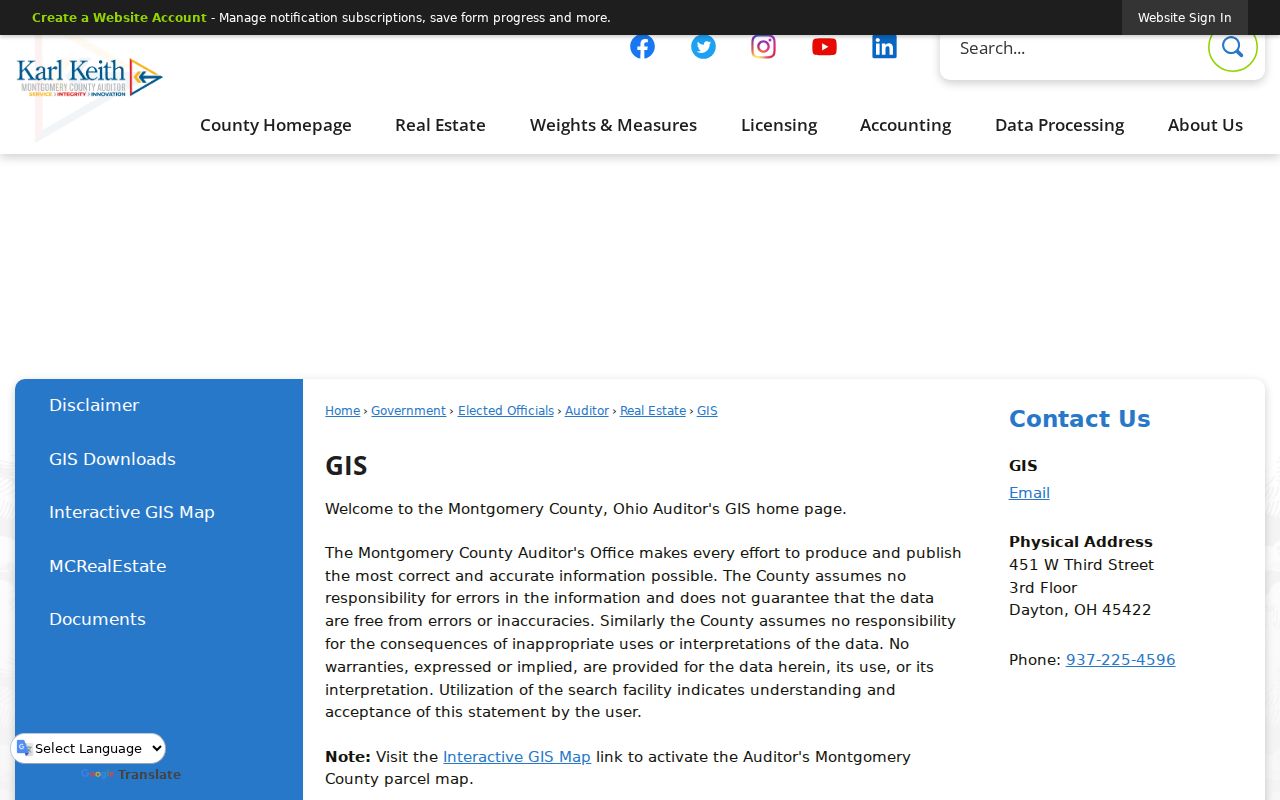This screenshot has width=1280, height=800.
Task: Open the YouTube social icon
Action: tap(824, 47)
